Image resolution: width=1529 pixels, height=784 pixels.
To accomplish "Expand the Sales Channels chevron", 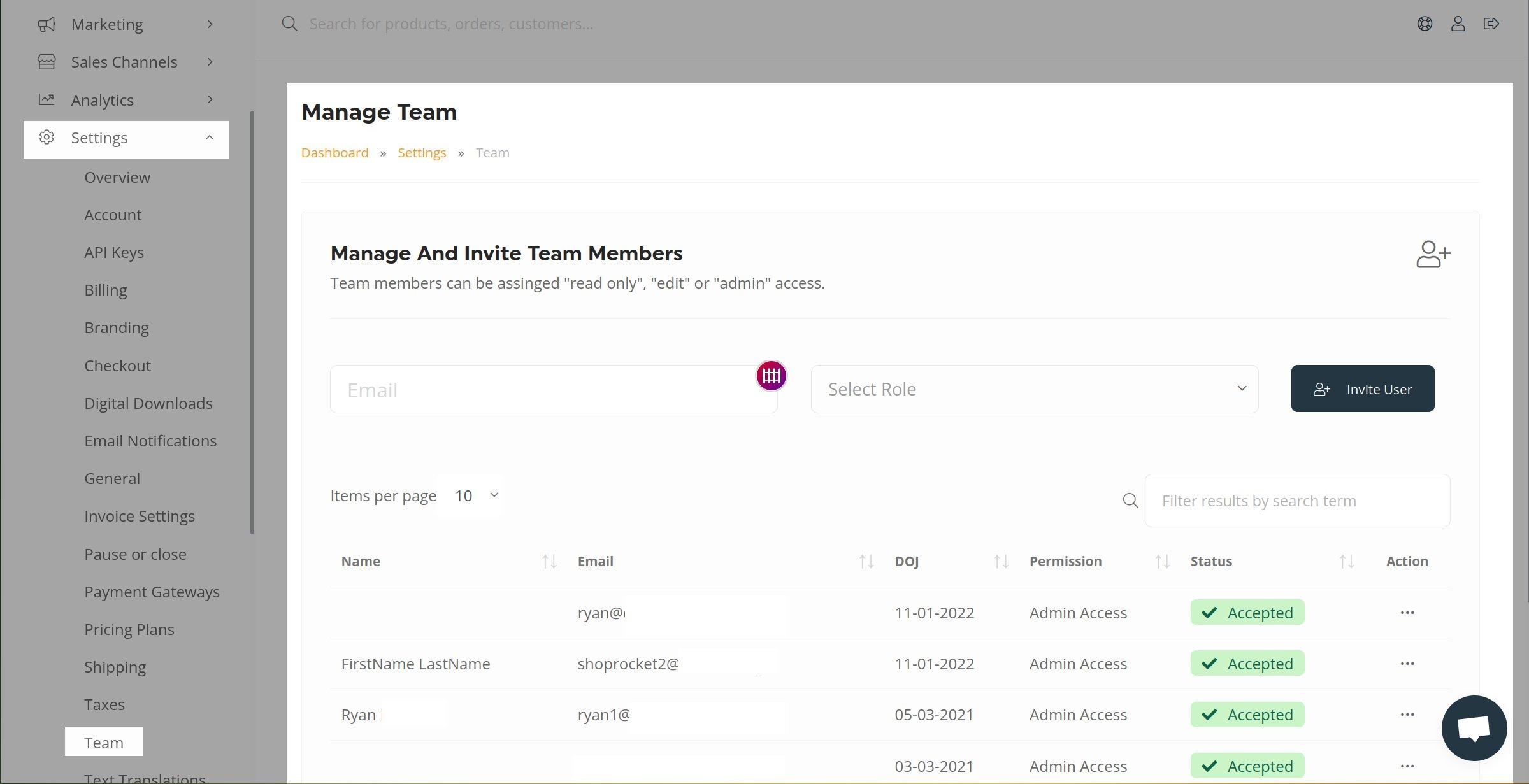I will point(210,62).
